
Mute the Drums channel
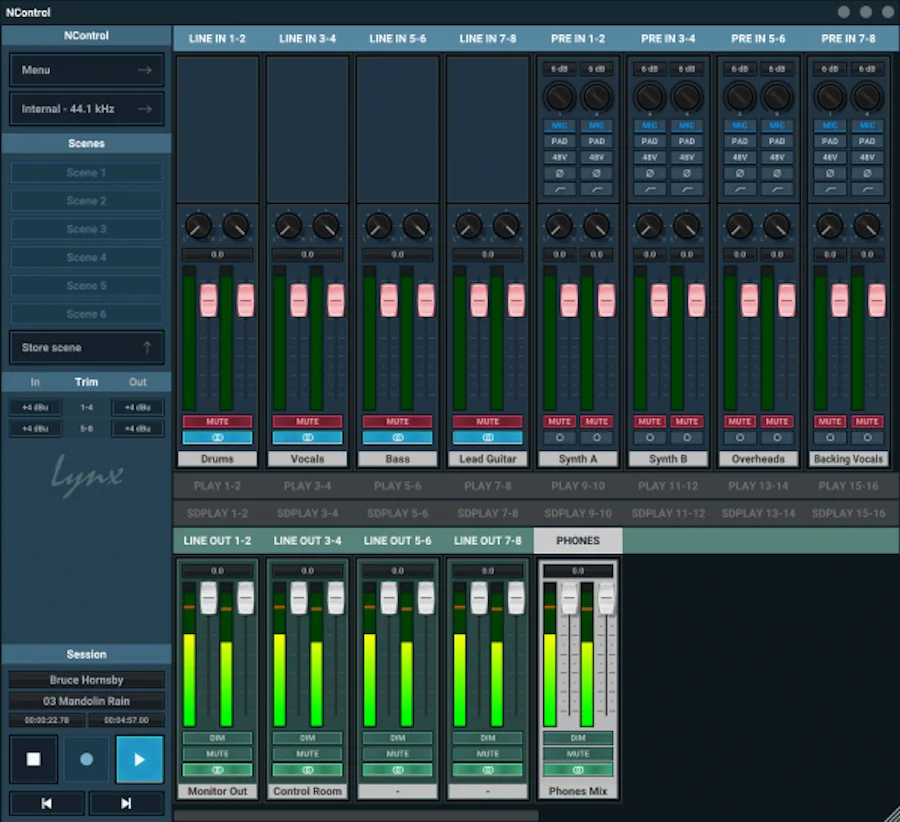[218, 421]
